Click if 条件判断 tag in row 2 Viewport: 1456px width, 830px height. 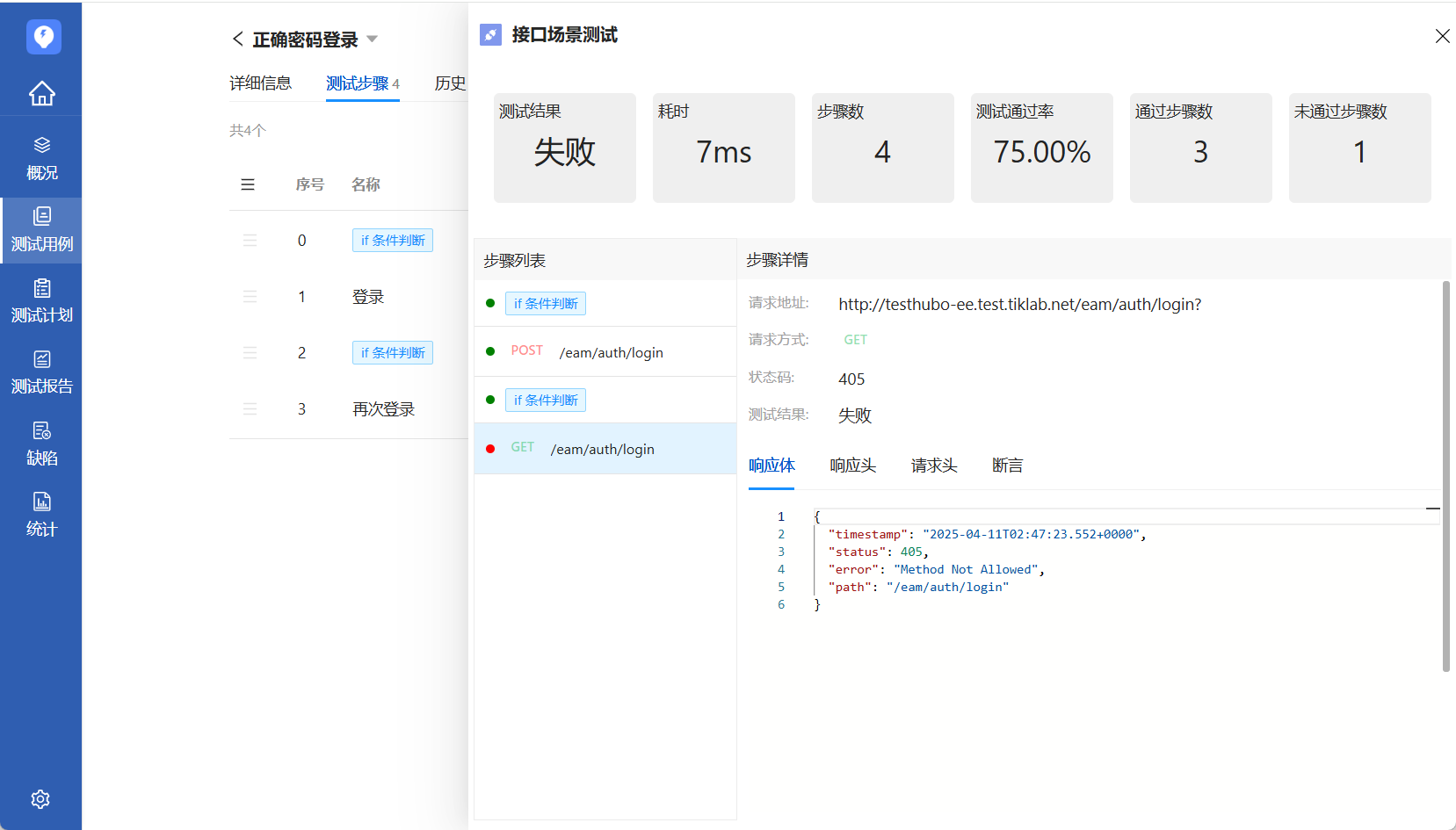393,353
